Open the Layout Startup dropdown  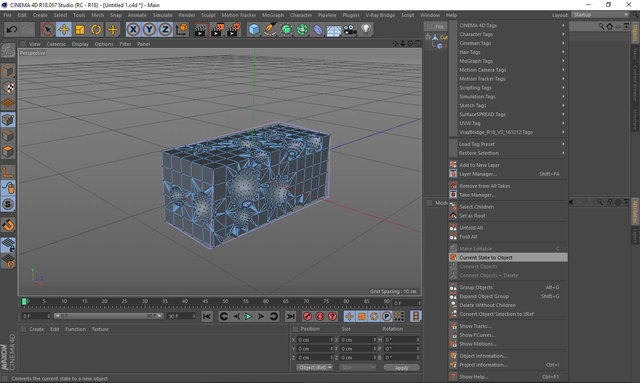[x=600, y=15]
